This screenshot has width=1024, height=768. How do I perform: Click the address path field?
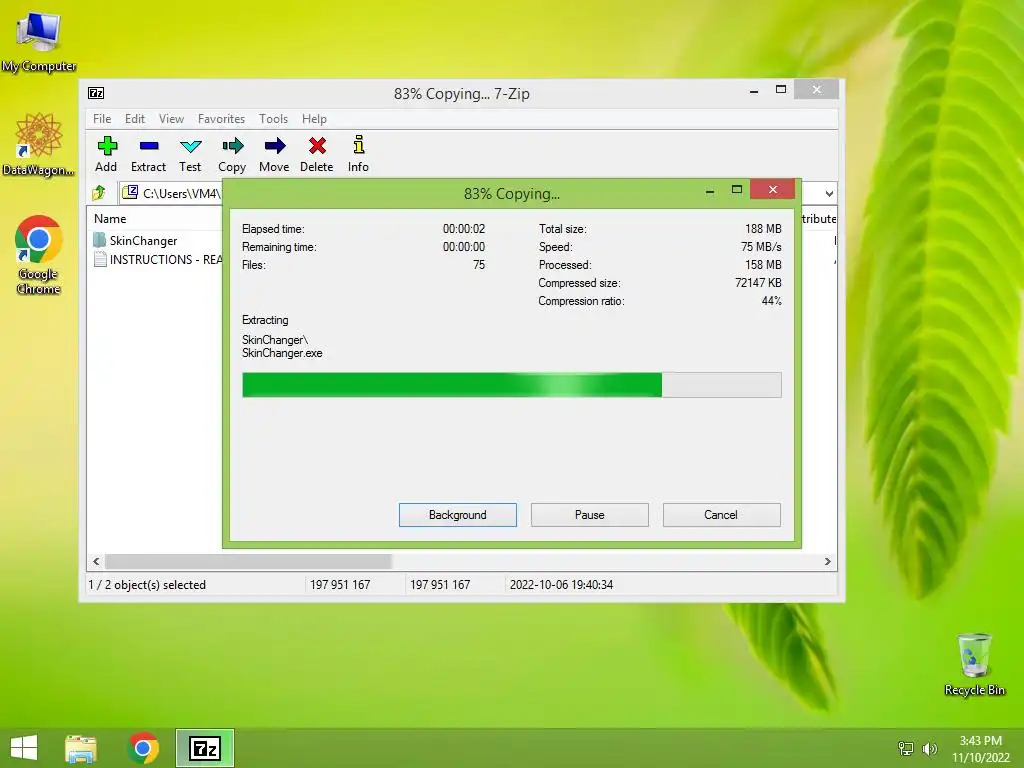[x=172, y=193]
